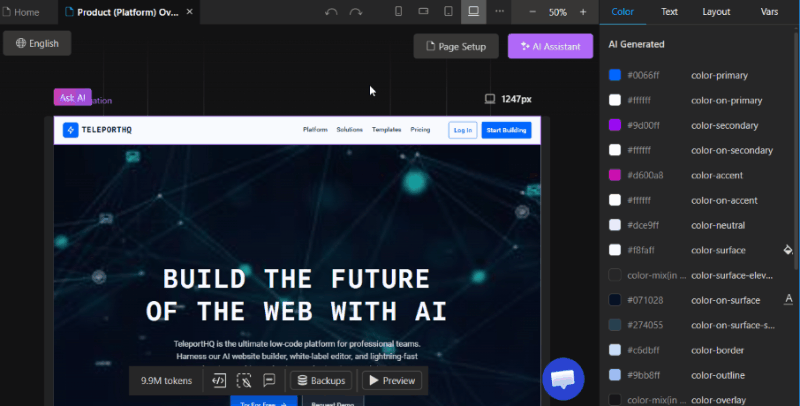Select the #071028 hex value

click(x=645, y=300)
